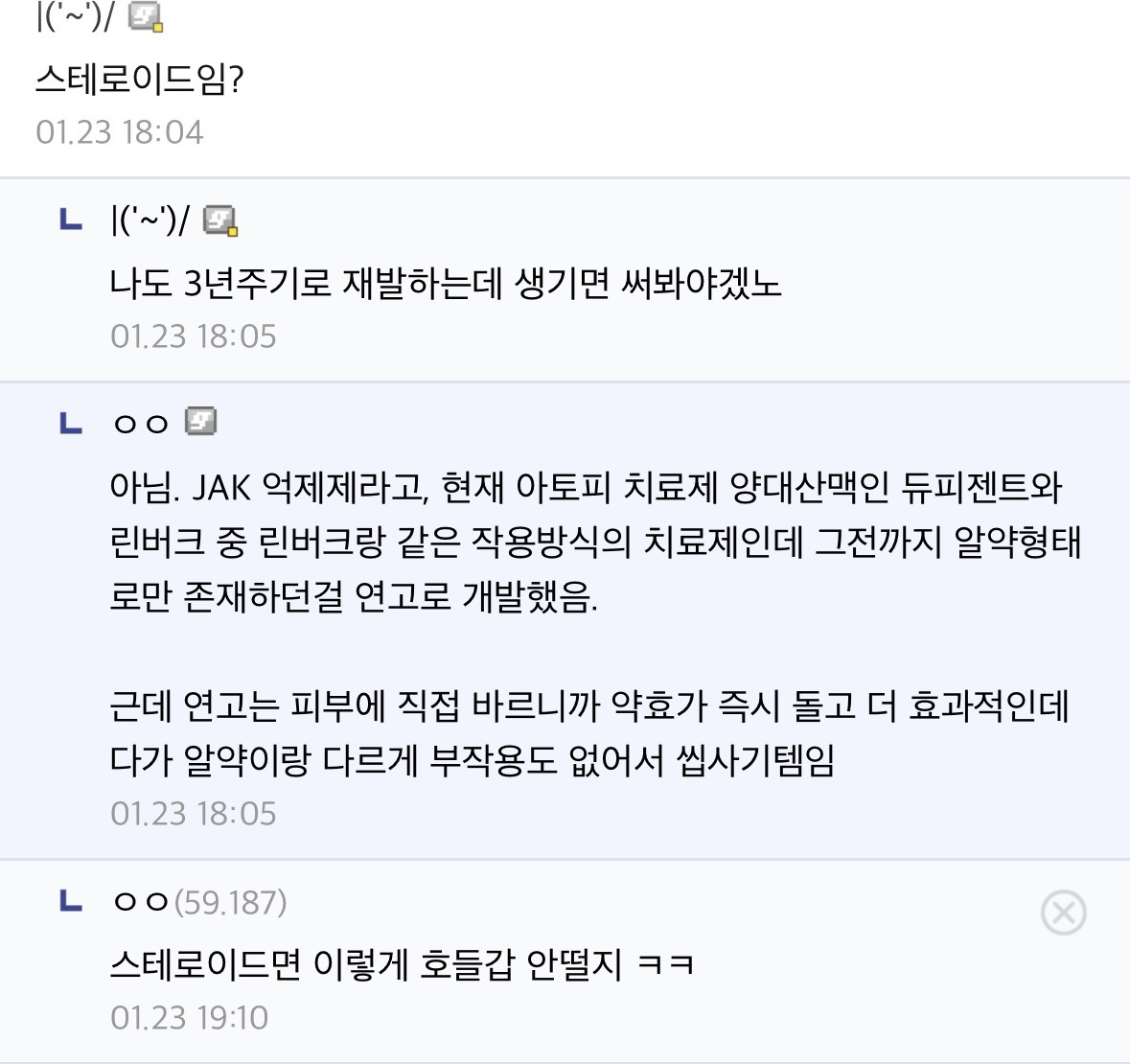Click gallog icon in the 3년주기 reply
The image size is (1130, 1064).
(220, 221)
